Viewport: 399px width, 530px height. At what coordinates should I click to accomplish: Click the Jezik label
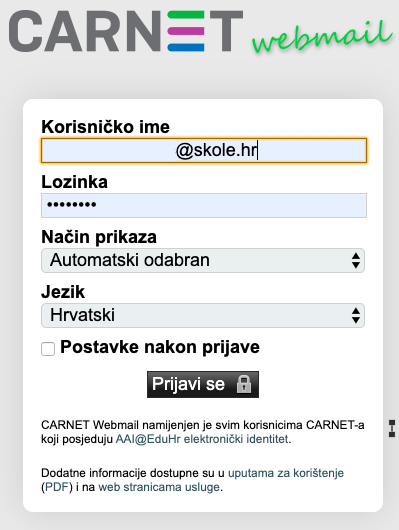click(63, 292)
